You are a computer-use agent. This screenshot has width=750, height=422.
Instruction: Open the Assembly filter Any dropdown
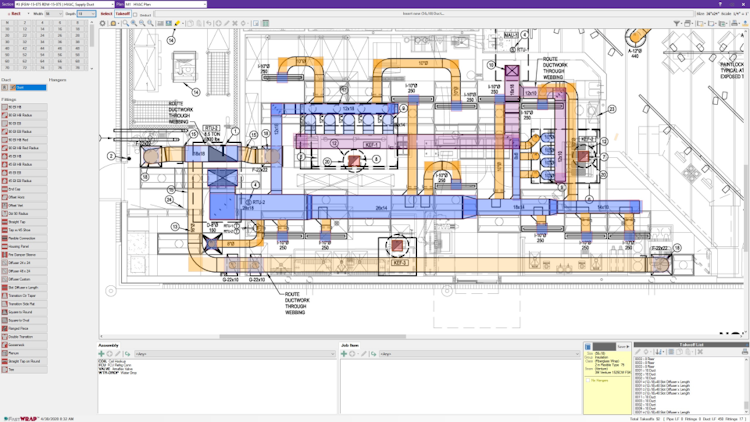(x=235, y=354)
